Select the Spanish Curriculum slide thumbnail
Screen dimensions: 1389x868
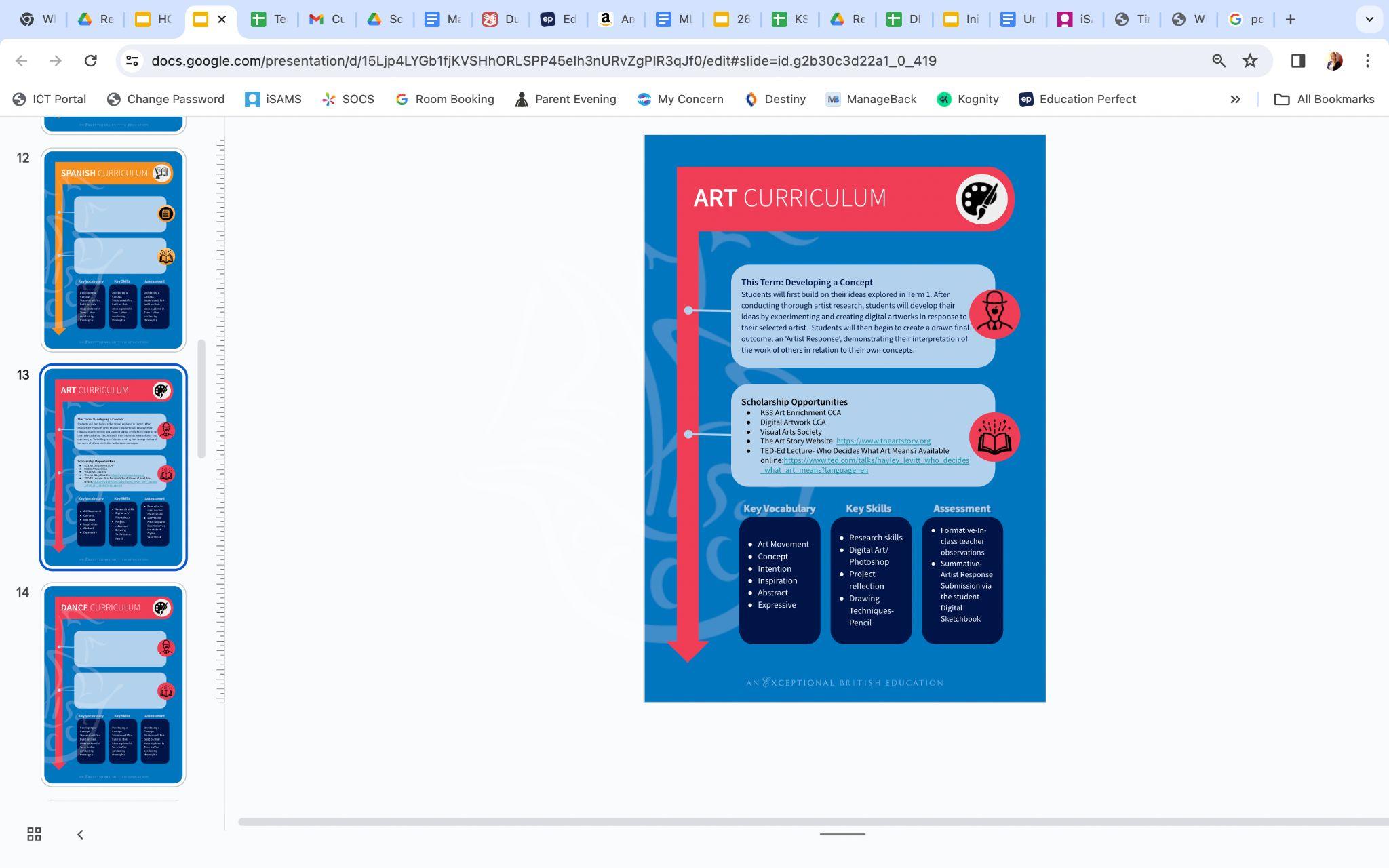(113, 250)
